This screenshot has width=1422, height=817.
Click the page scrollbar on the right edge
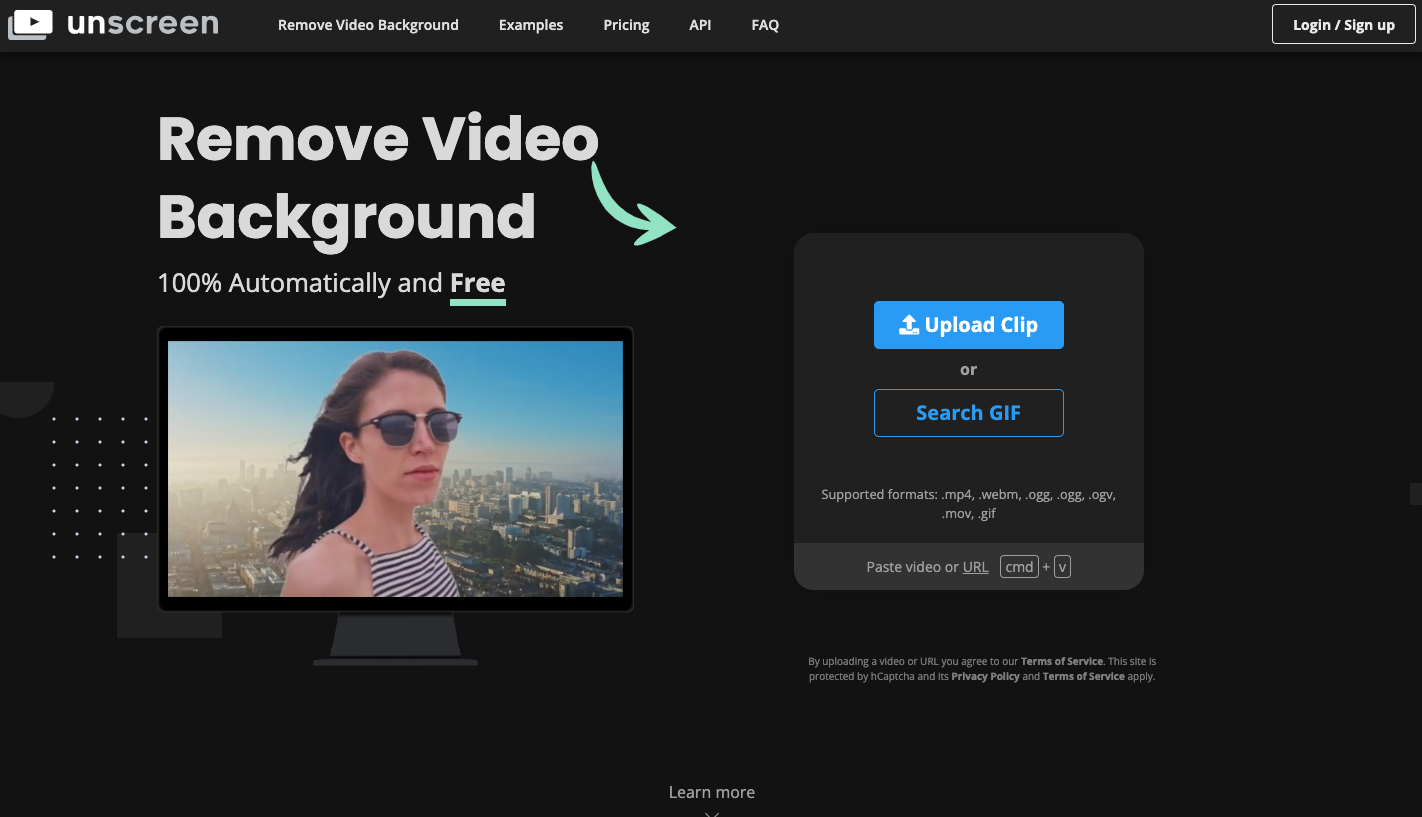[x=1415, y=493]
